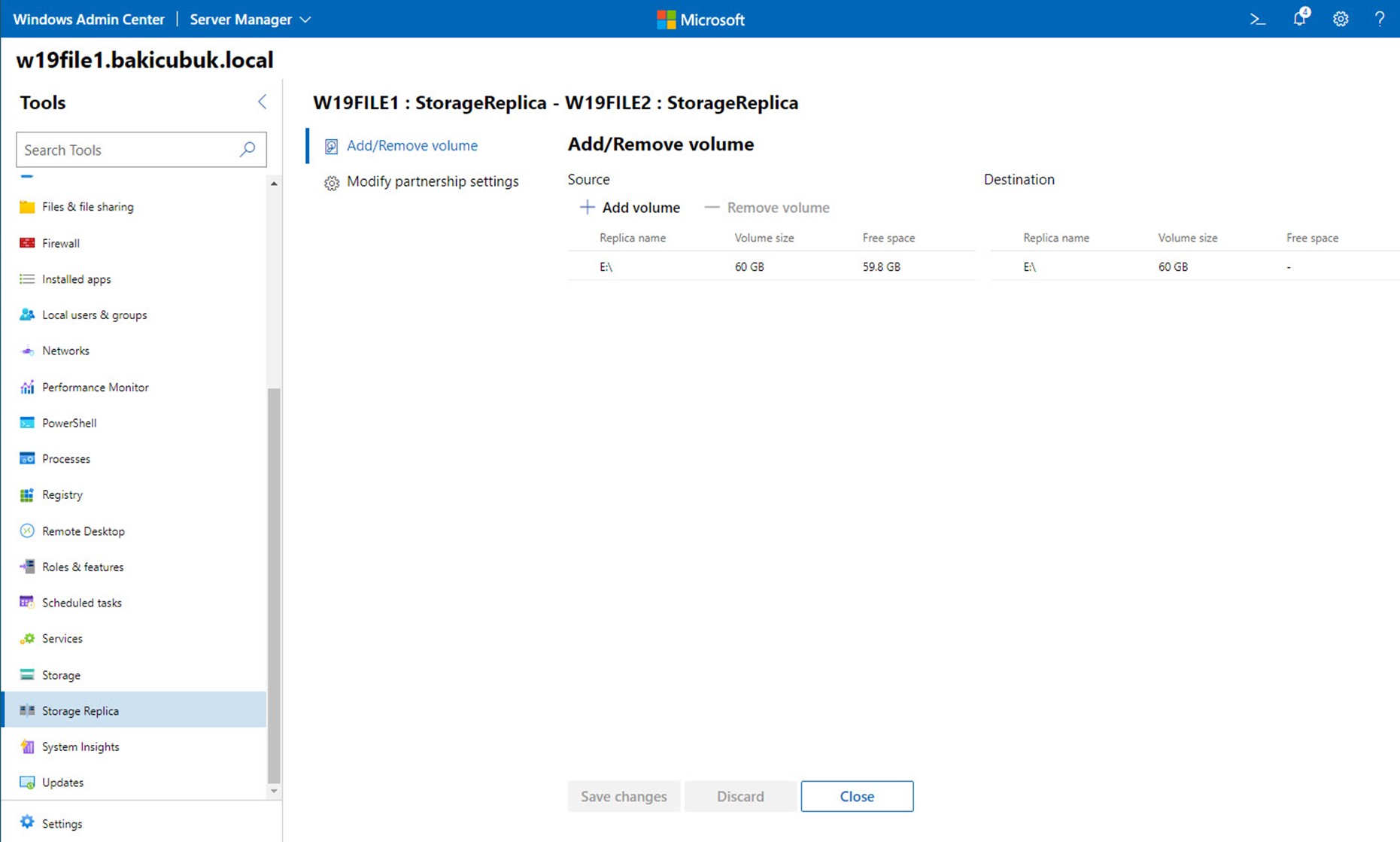
Task: Sort by source Volume size column
Action: tap(764, 238)
